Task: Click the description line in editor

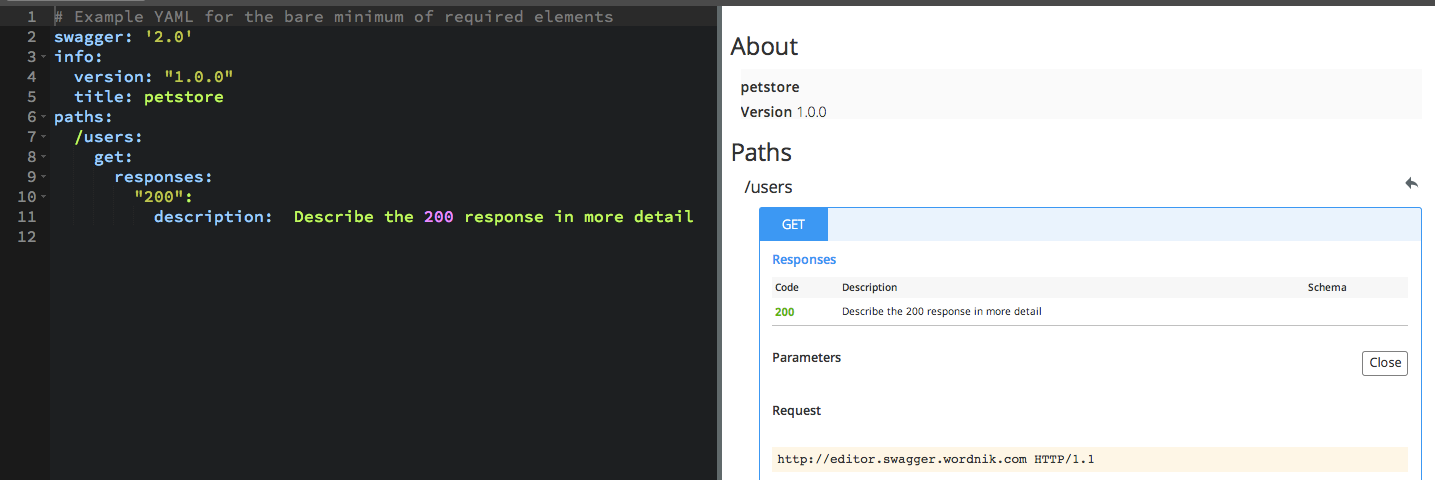Action: pos(423,217)
